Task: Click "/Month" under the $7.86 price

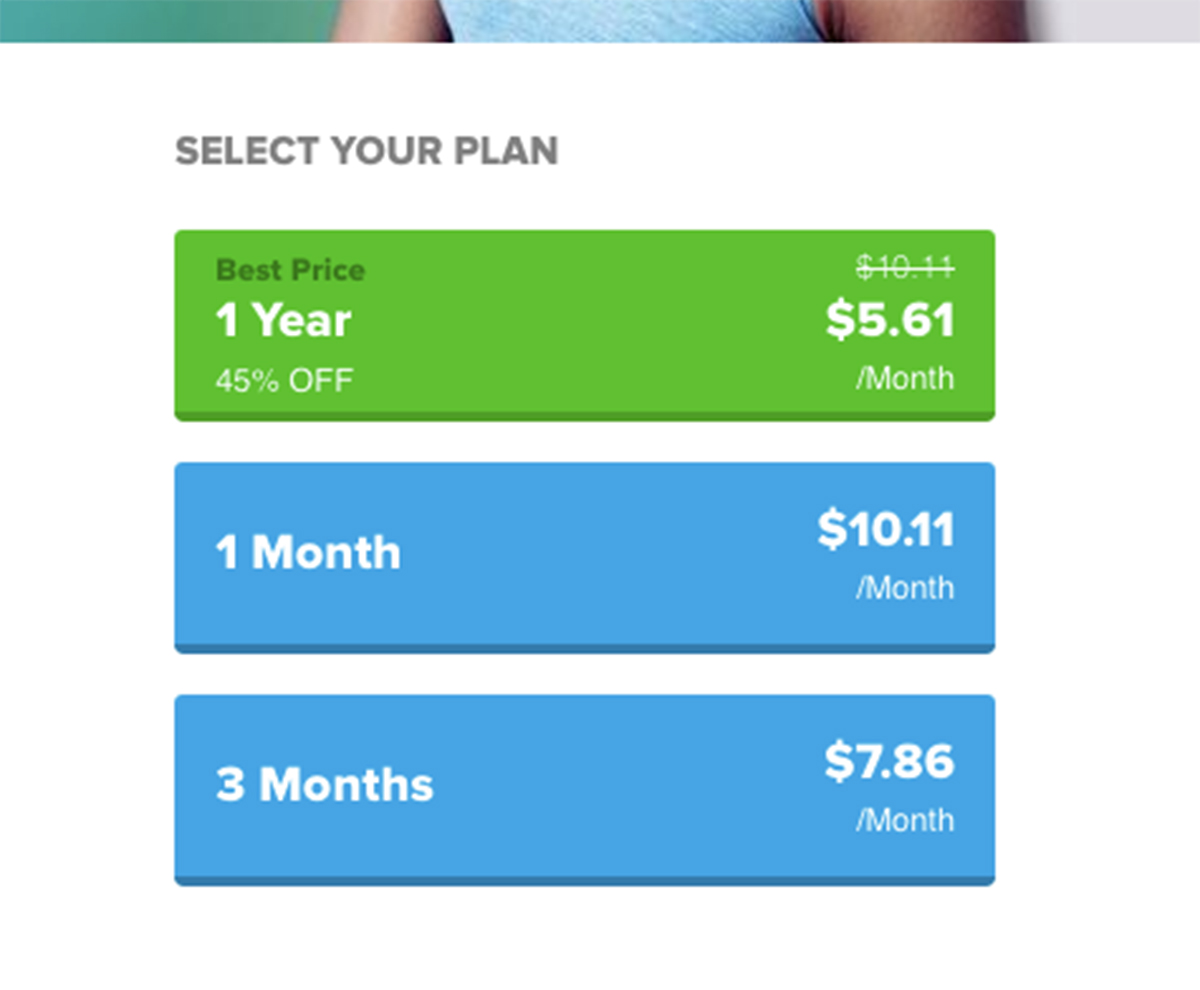Action: coord(905,821)
